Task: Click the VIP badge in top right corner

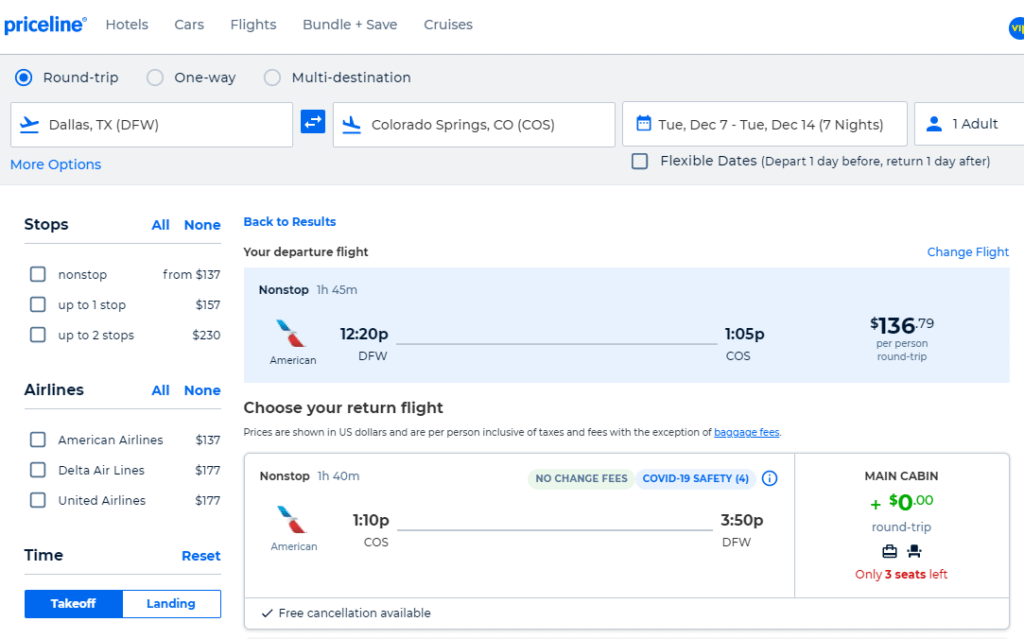Action: pos(1016,30)
